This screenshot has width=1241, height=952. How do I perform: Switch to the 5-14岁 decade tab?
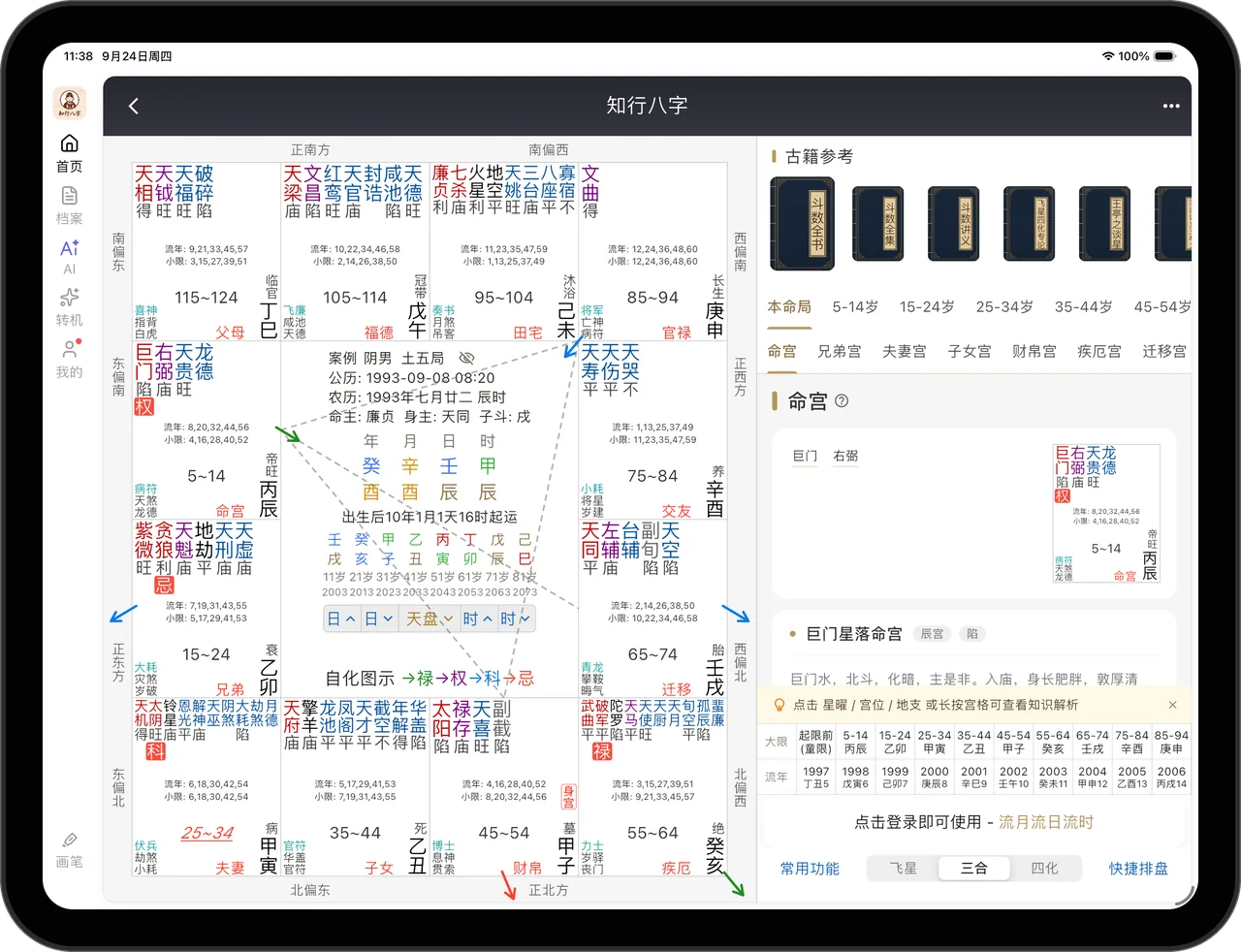(855, 306)
